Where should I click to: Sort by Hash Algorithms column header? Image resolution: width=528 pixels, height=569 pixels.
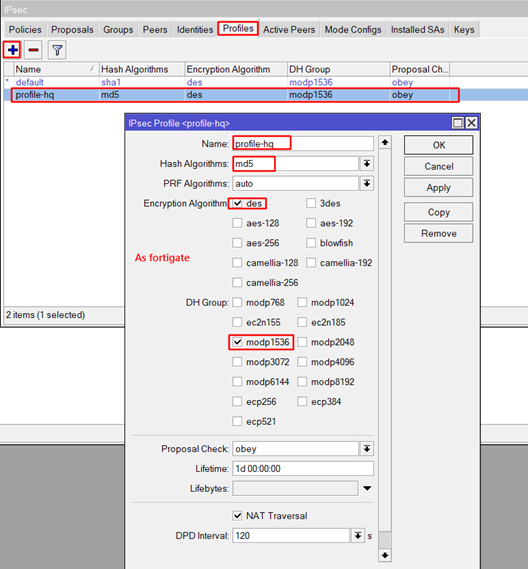(x=142, y=69)
